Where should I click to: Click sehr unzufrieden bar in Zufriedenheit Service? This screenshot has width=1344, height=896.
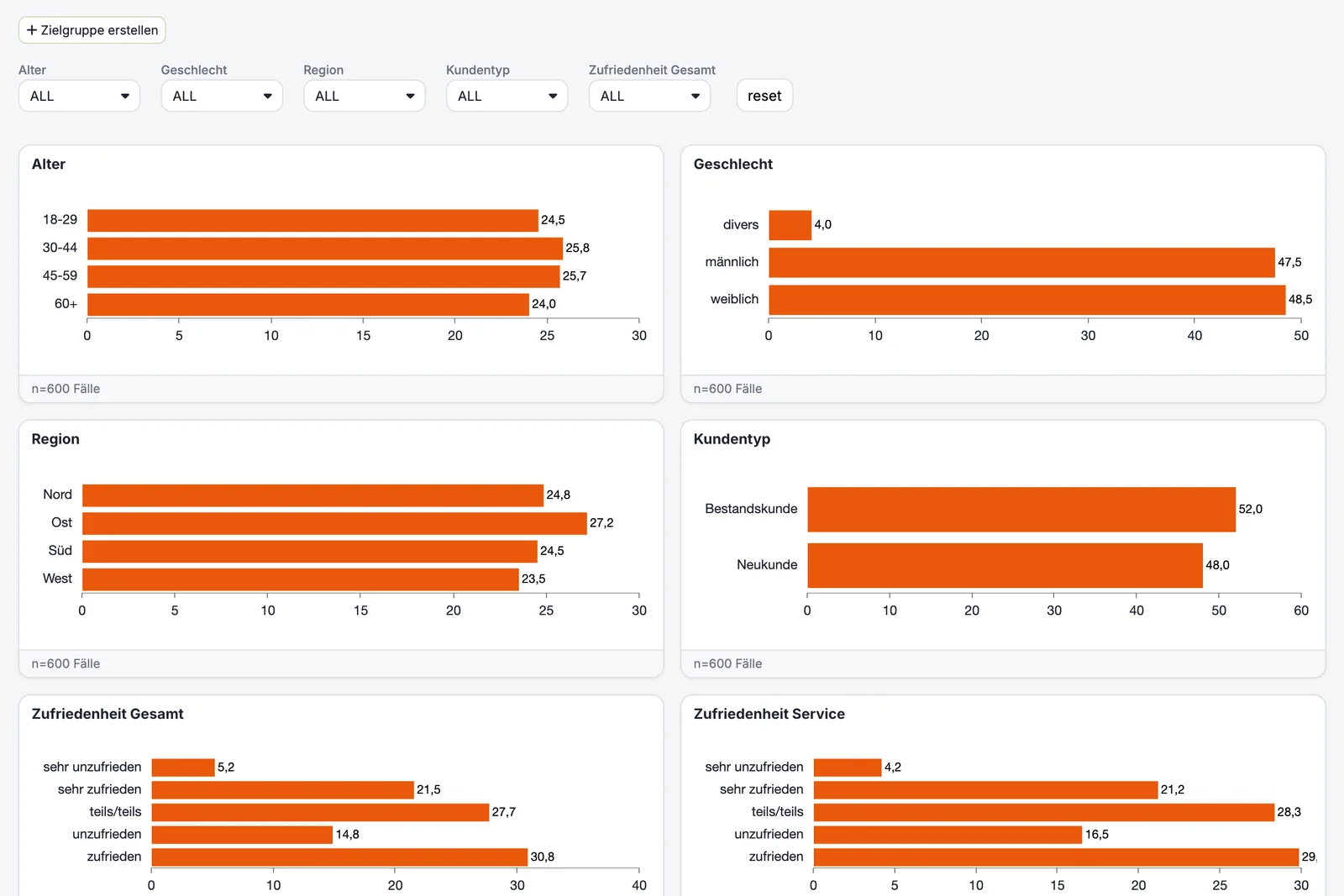pos(848,768)
